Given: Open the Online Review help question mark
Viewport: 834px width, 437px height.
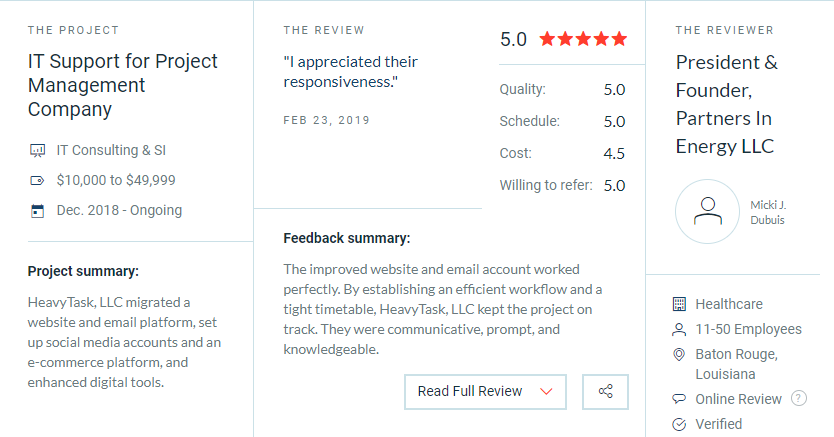Looking at the screenshot, I should 798,398.
